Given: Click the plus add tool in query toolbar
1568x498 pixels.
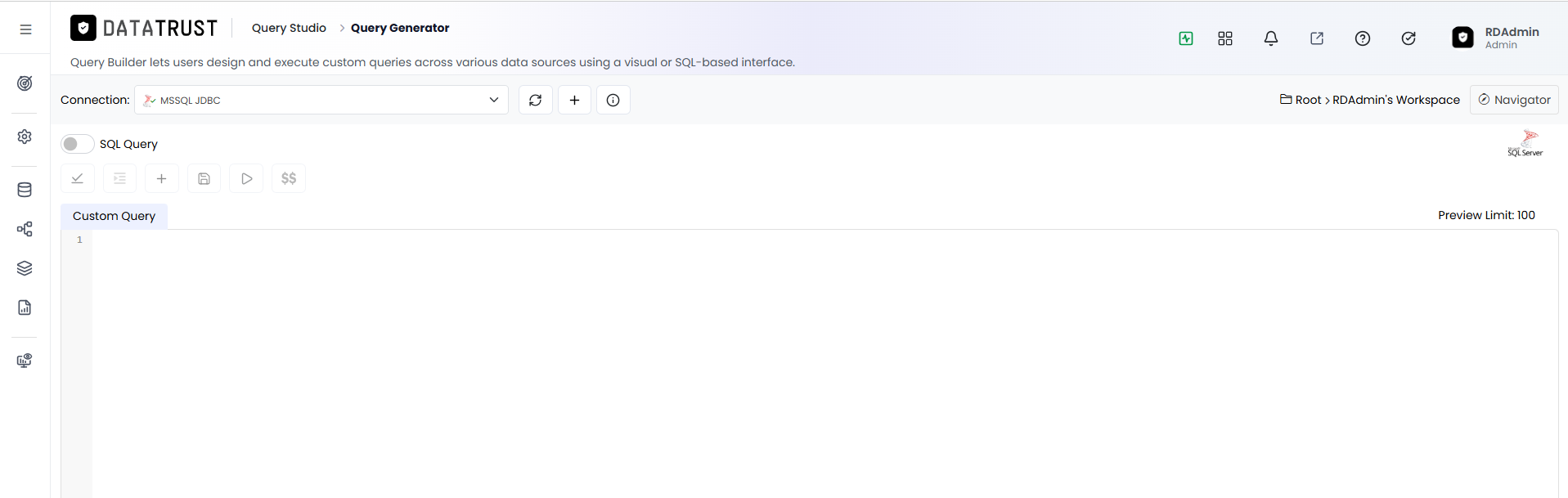Looking at the screenshot, I should pyautogui.click(x=162, y=178).
